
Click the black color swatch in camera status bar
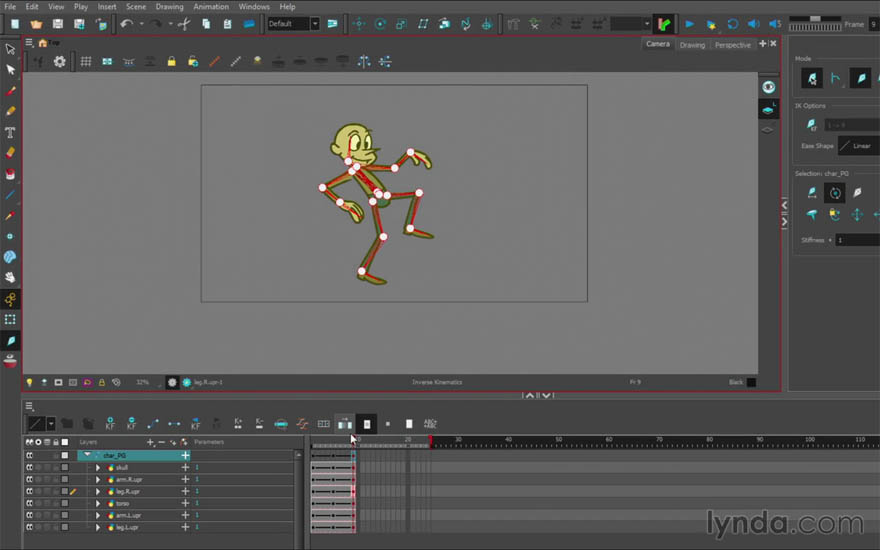751,382
